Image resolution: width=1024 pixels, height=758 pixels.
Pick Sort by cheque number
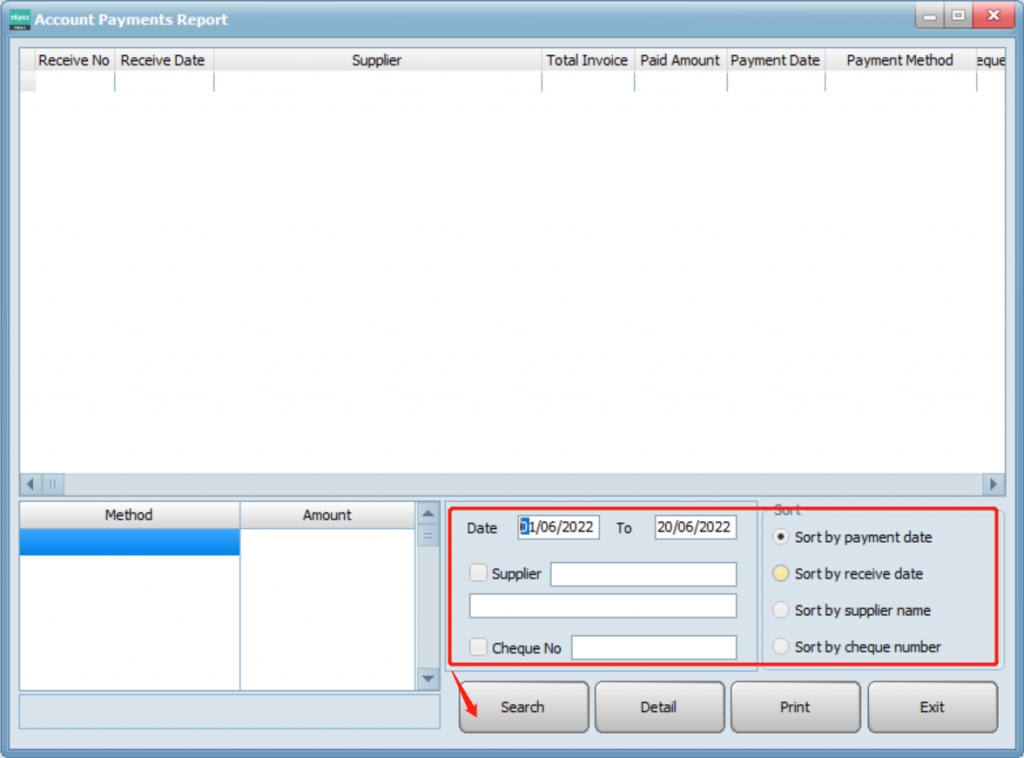coord(781,647)
